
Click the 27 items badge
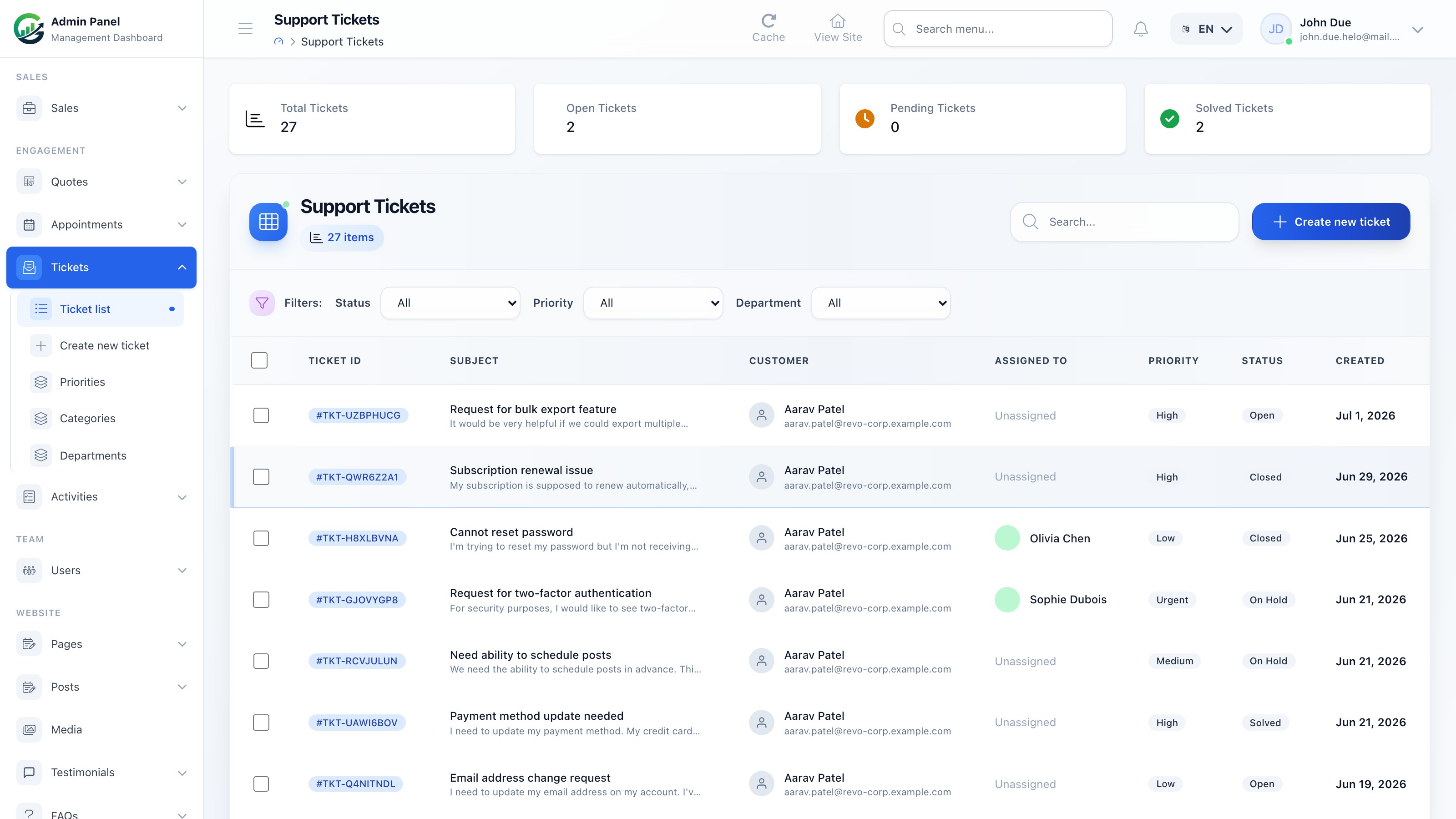(342, 238)
